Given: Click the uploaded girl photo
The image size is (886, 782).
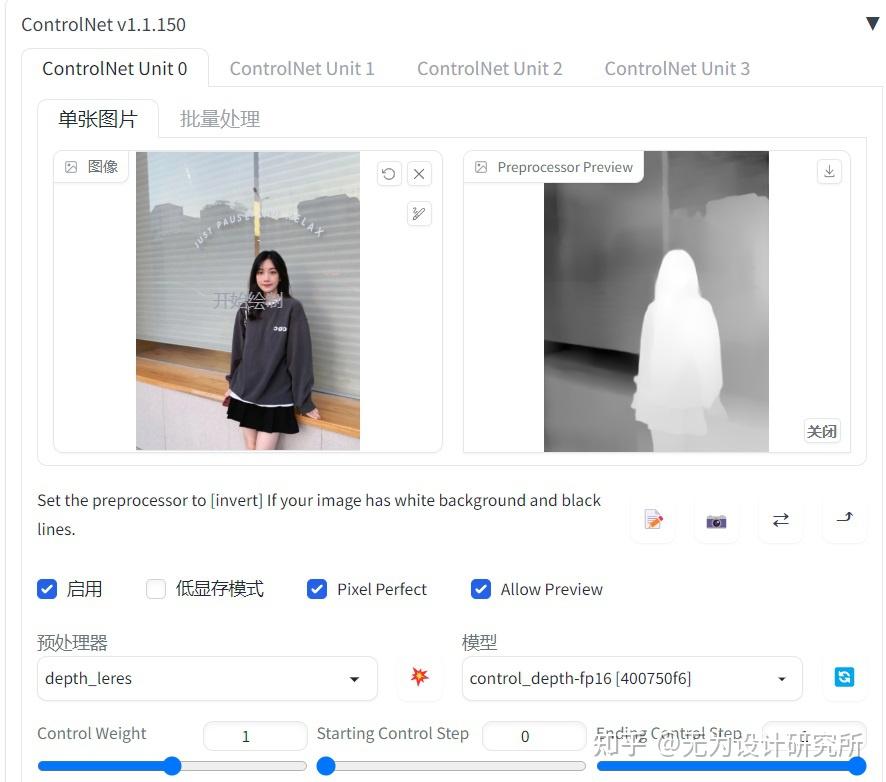Looking at the screenshot, I should click(247, 301).
